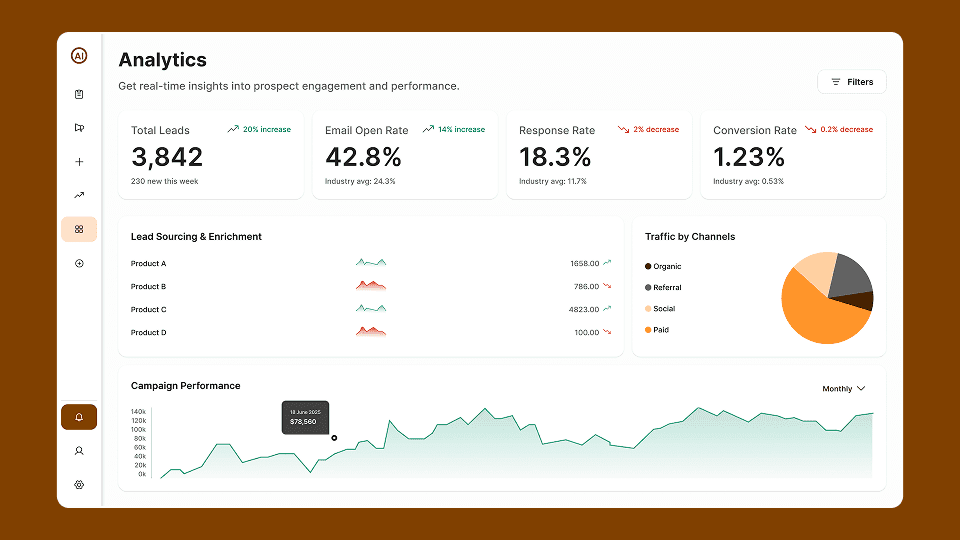The image size is (960, 540).
Task: Expand the Monthly period dropdown
Action: point(843,388)
